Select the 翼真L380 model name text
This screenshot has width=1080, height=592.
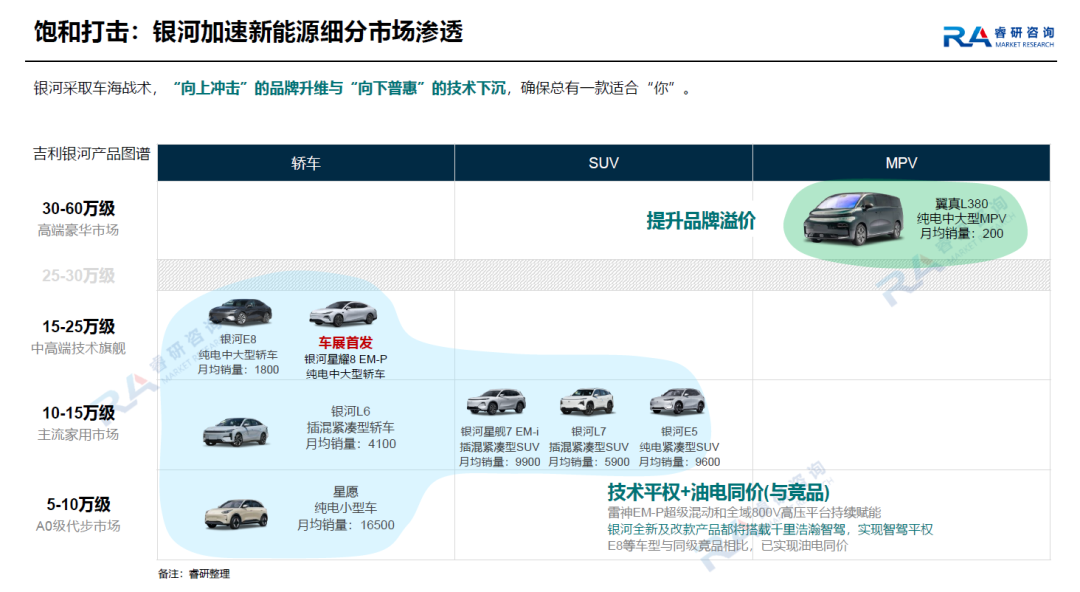(x=962, y=203)
